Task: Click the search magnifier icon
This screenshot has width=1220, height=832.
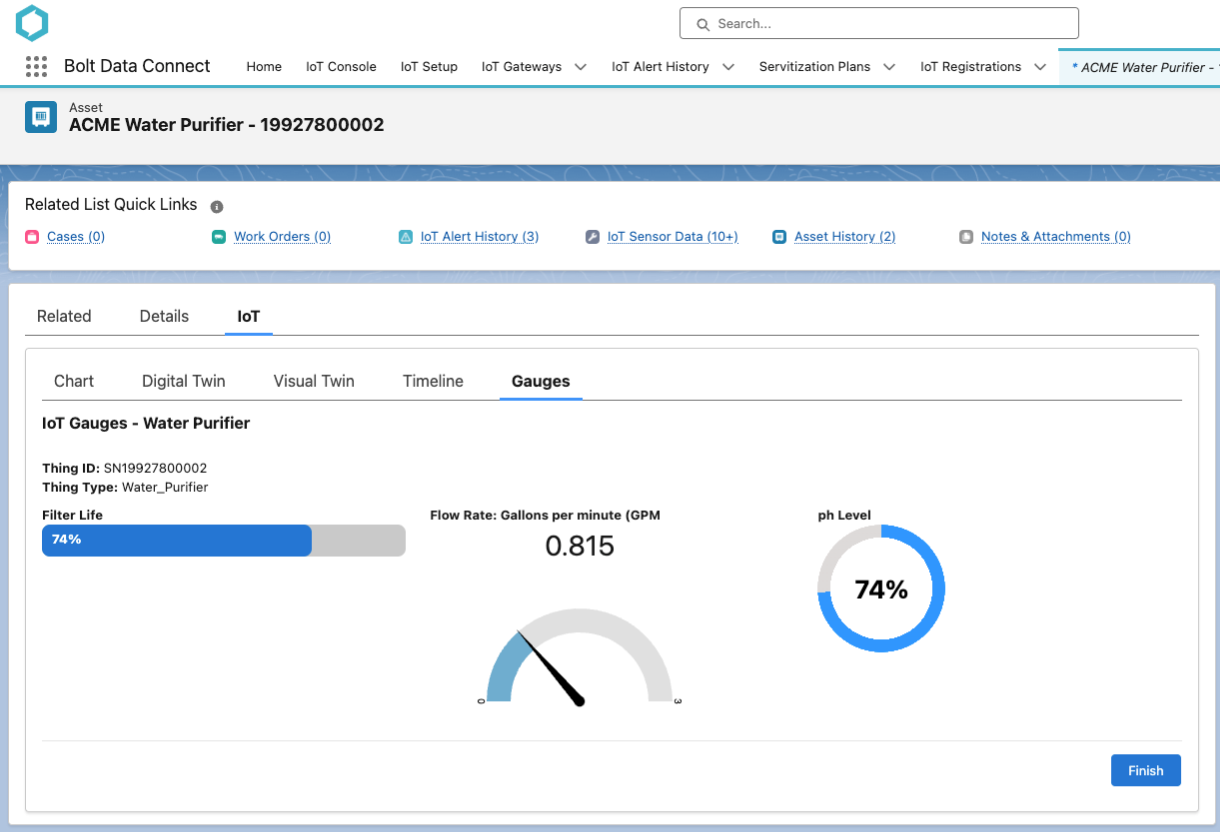Action: tap(703, 24)
